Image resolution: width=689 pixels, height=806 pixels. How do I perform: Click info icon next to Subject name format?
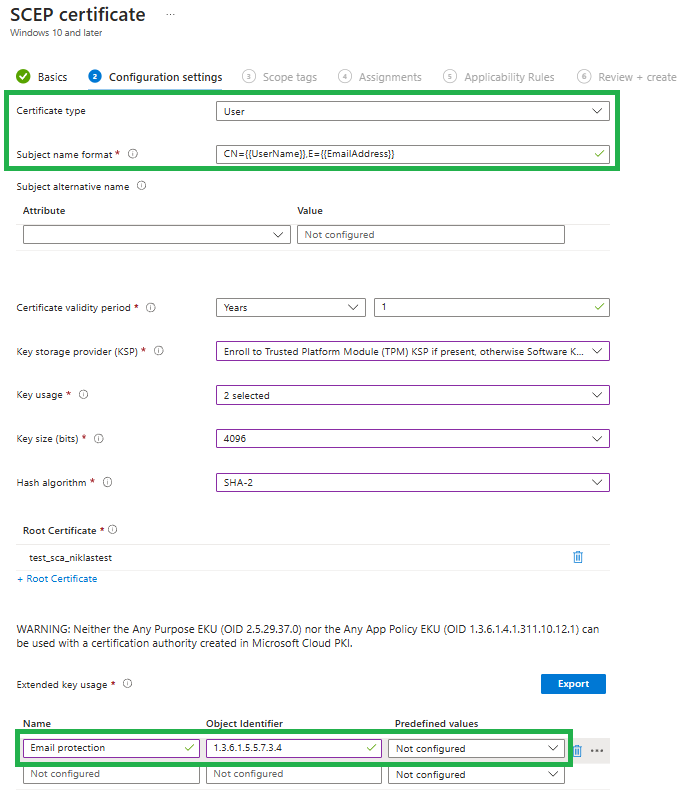tap(133, 154)
